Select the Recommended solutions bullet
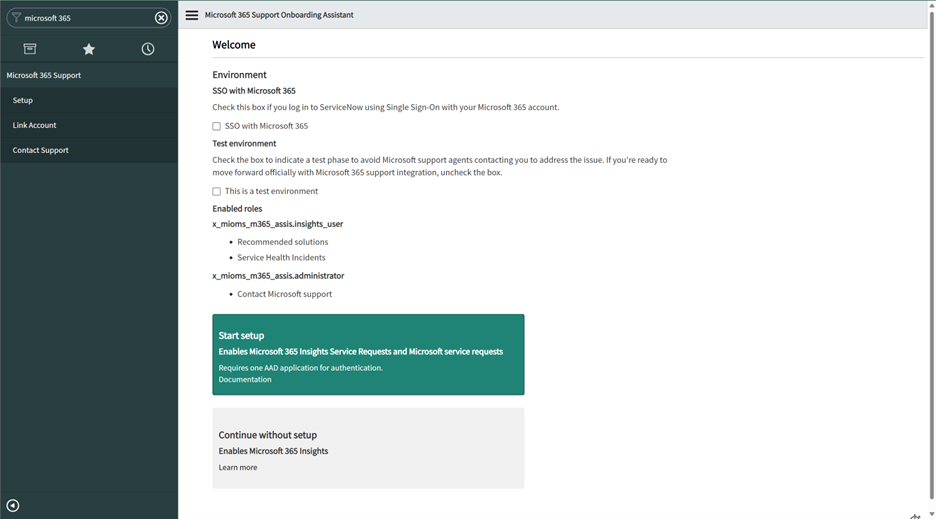The image size is (936, 519). [282, 242]
